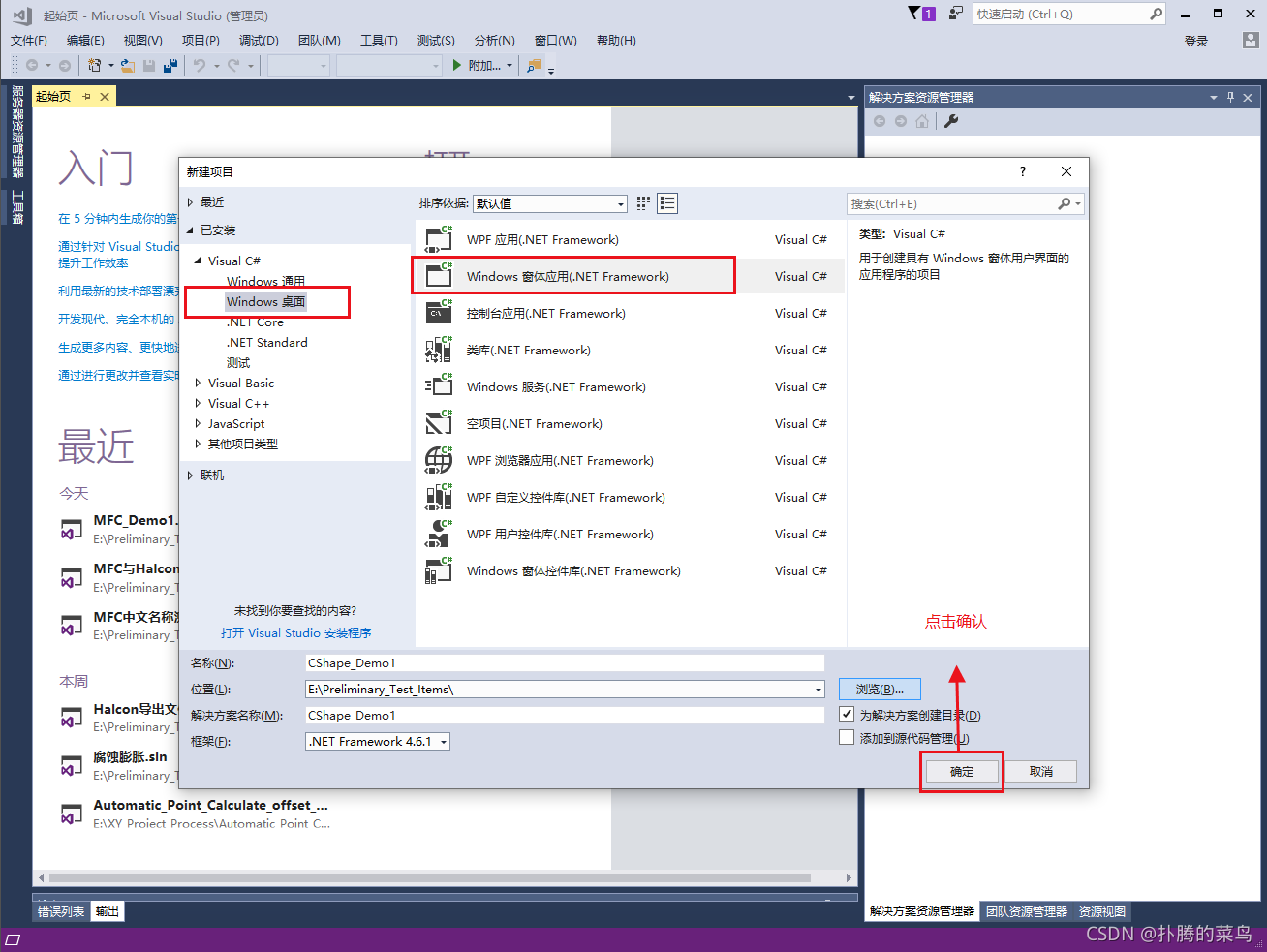Select Windows 窗体控件库 template
Image resolution: width=1267 pixels, height=952 pixels.
click(630, 570)
